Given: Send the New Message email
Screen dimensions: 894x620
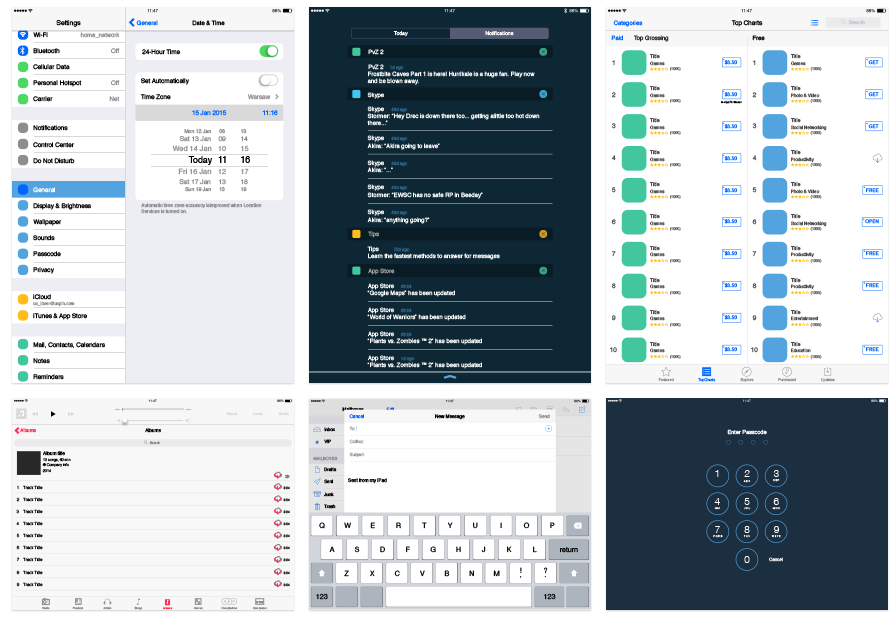Looking at the screenshot, I should 544,416.
